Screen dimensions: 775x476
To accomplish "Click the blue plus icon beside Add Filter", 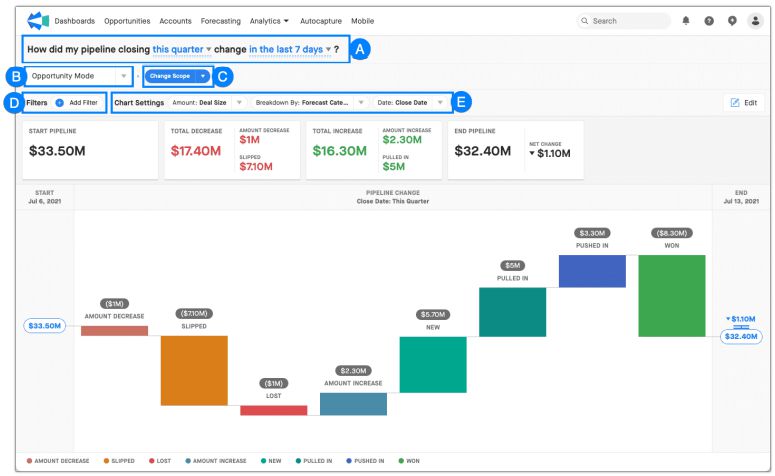I will coord(59,103).
